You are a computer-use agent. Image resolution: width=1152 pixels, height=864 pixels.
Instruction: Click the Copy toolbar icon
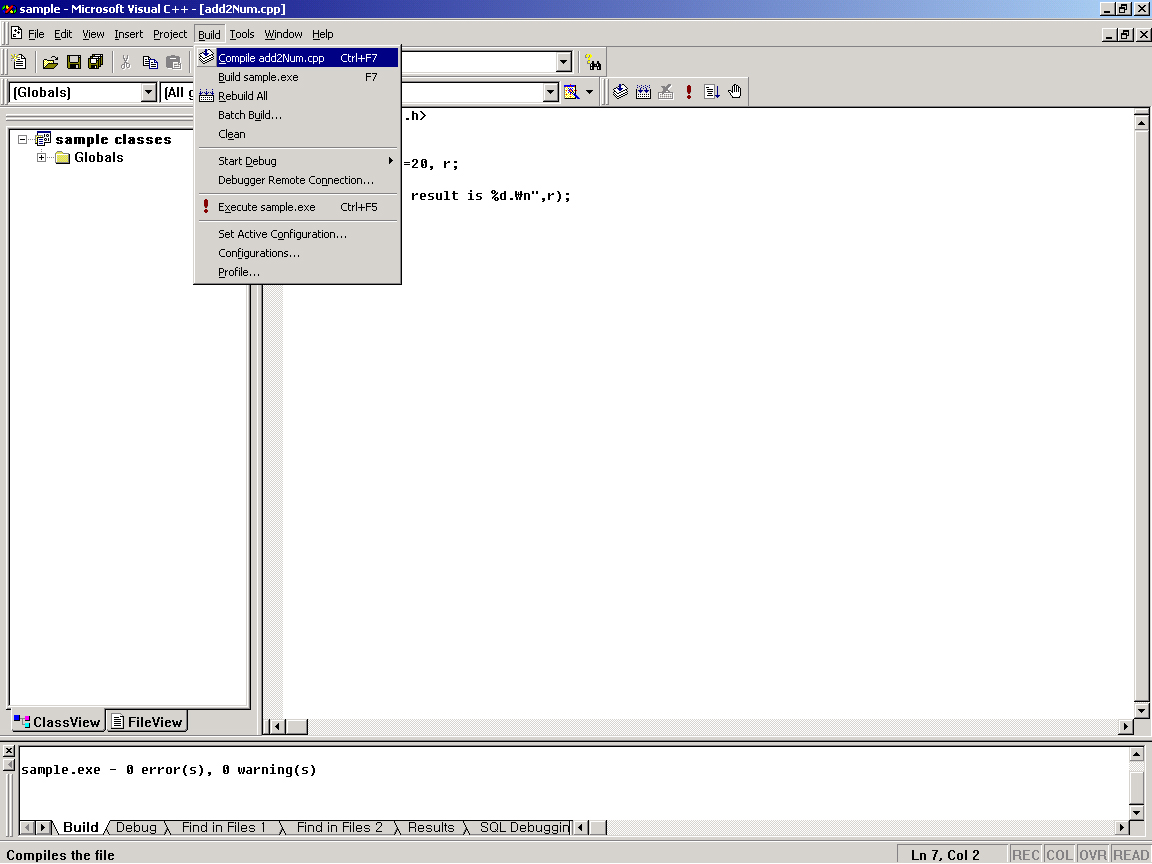(150, 62)
